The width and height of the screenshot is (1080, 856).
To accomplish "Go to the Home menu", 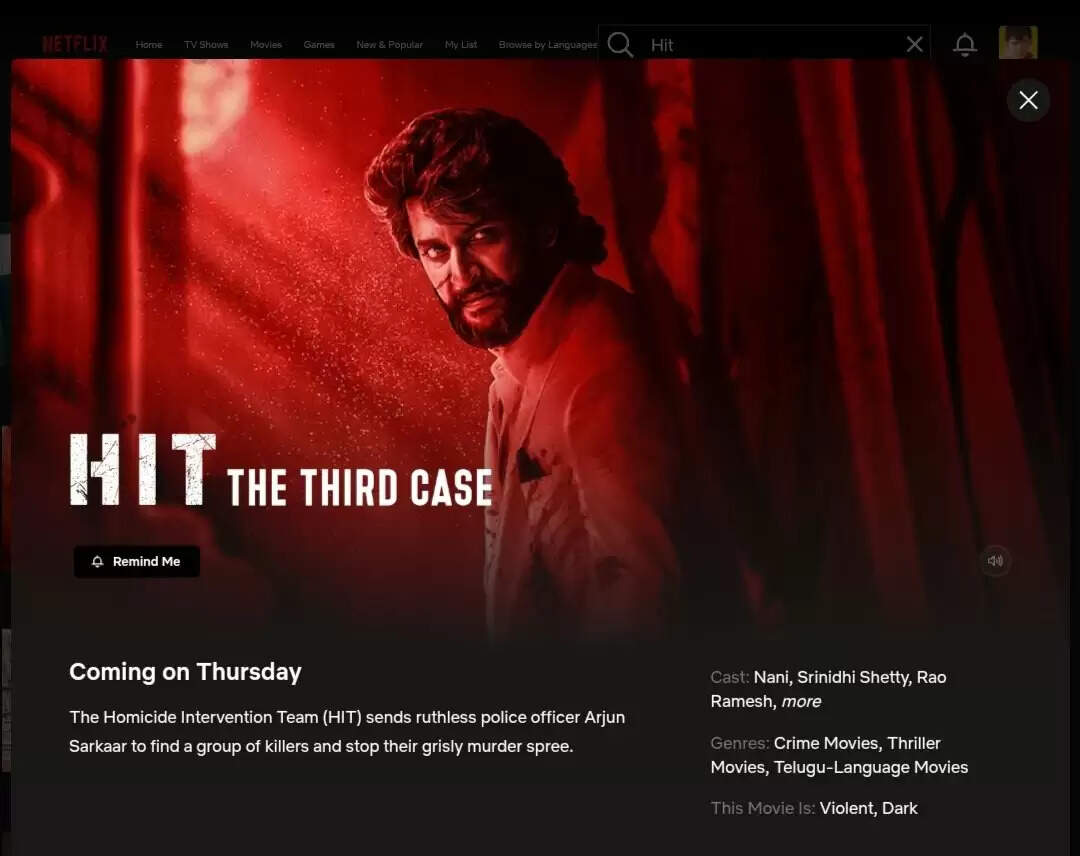I will pyautogui.click(x=149, y=45).
